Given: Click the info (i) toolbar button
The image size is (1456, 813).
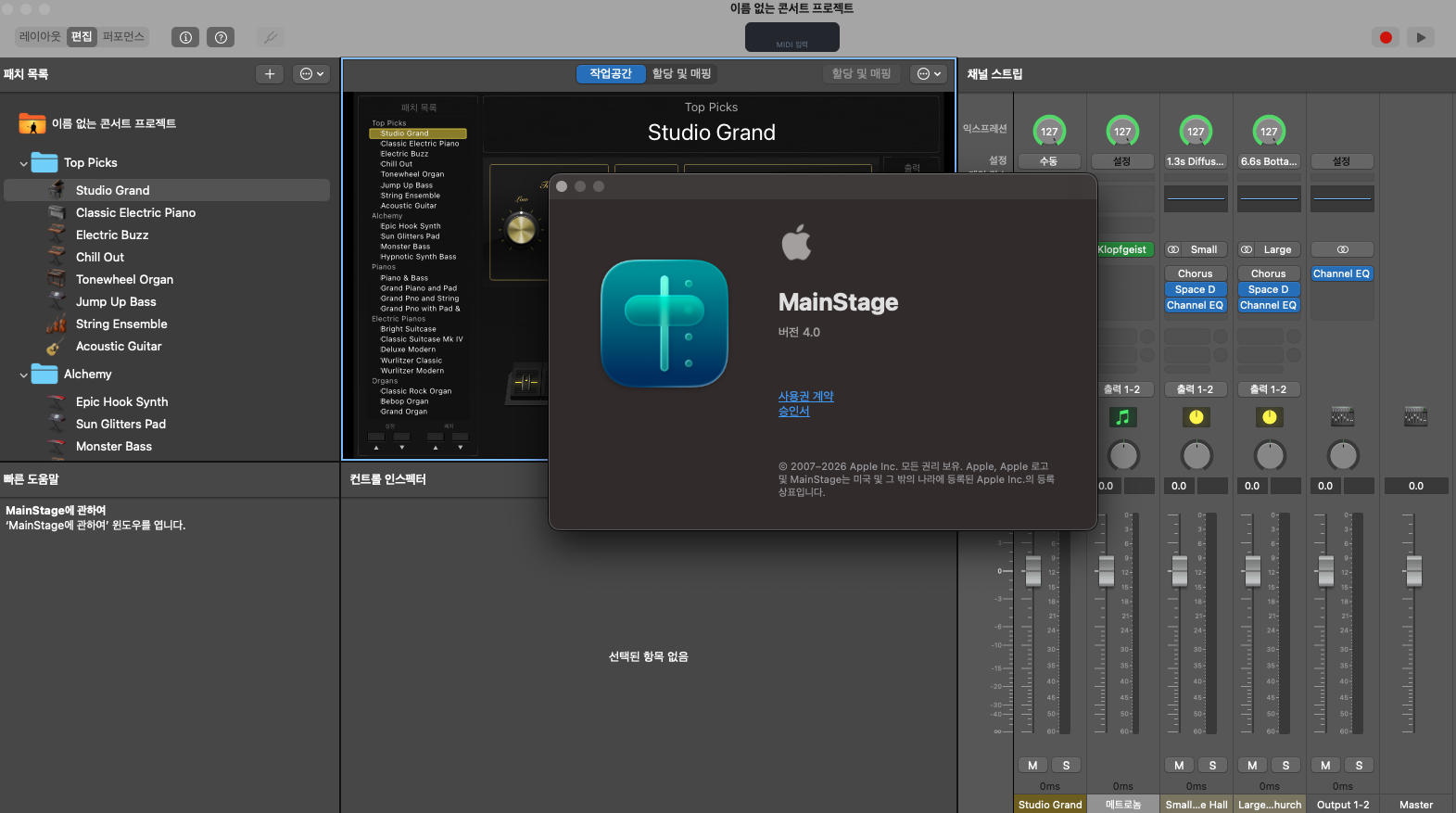Looking at the screenshot, I should [x=185, y=37].
